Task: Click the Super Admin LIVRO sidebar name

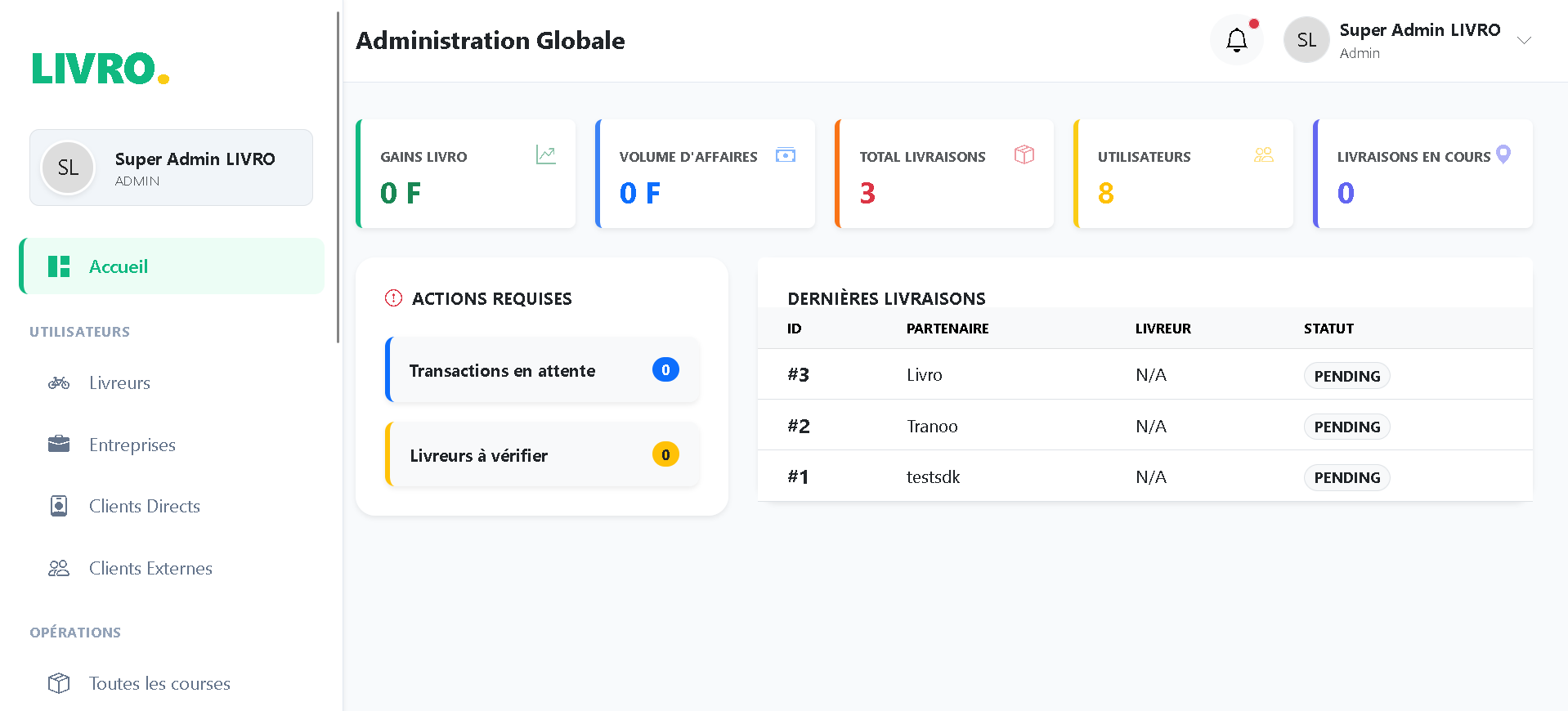Action: 195,159
